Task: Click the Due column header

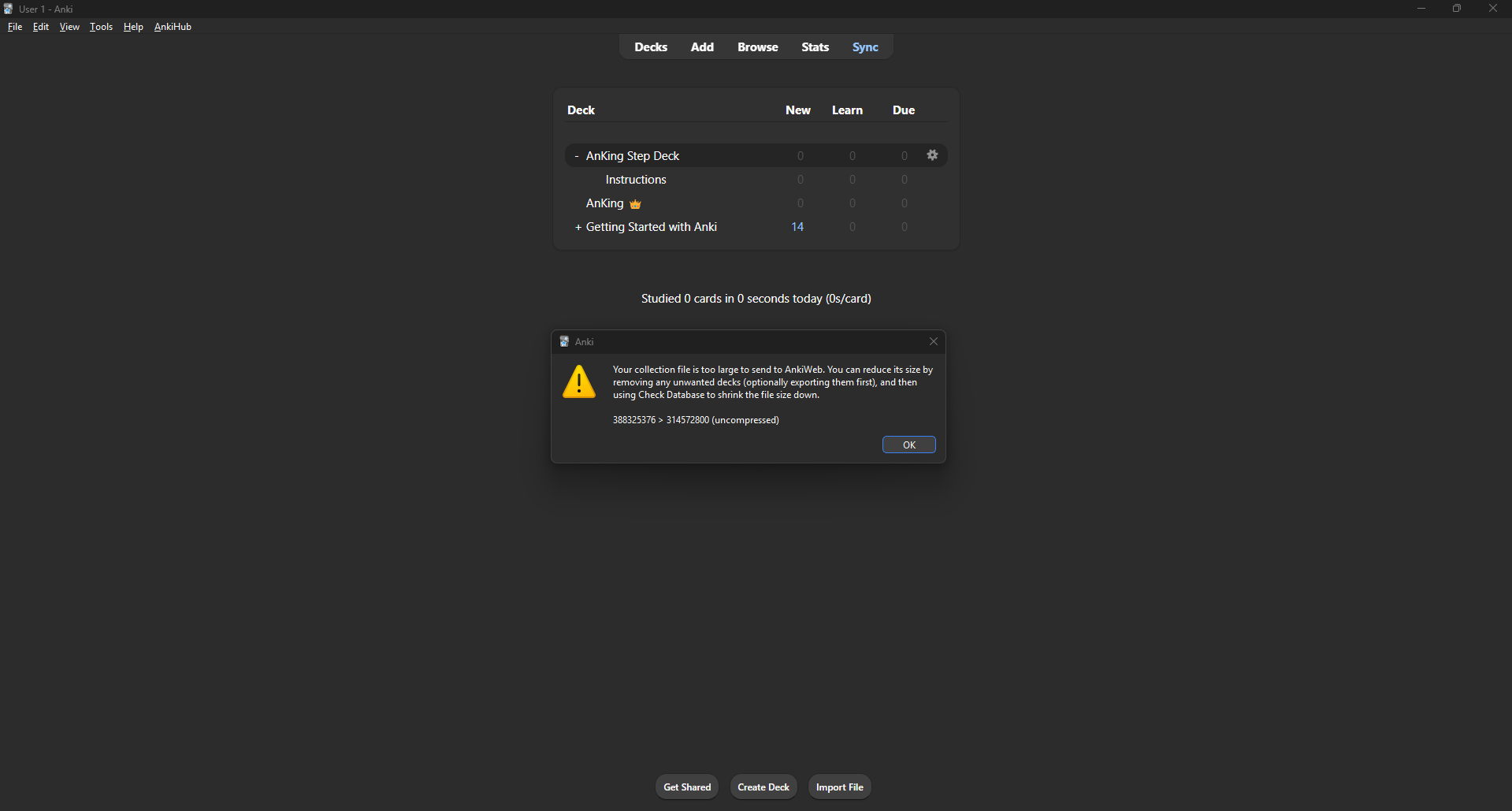Action: [904, 110]
